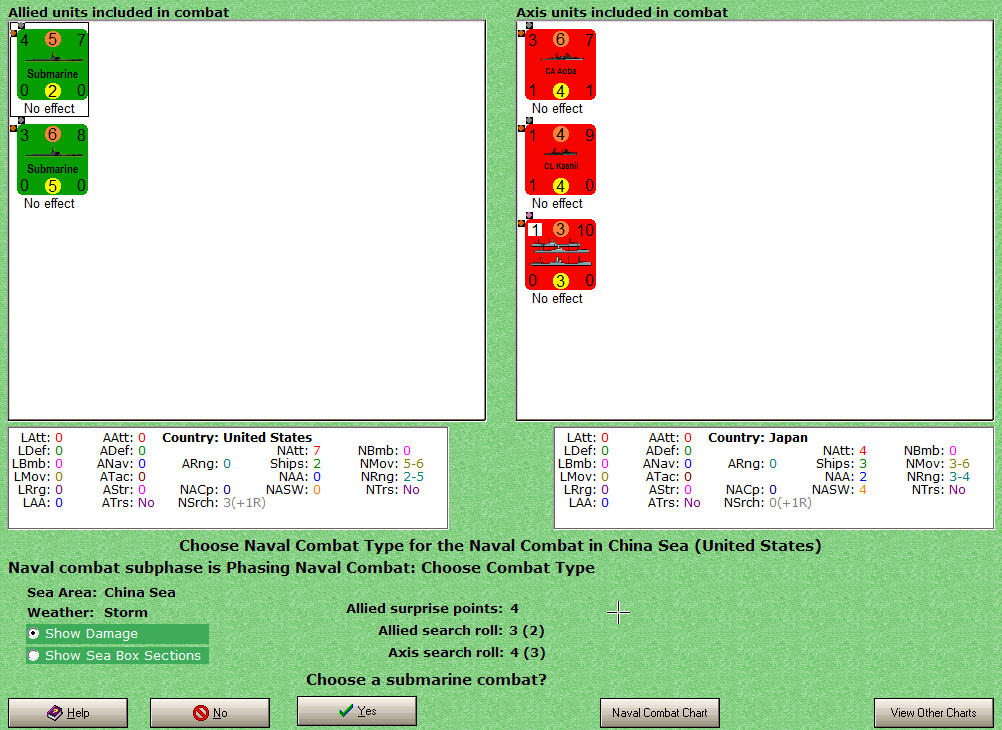Click yellow circle 5 on second submarine
This screenshot has height=730, width=1002.
(x=52, y=186)
